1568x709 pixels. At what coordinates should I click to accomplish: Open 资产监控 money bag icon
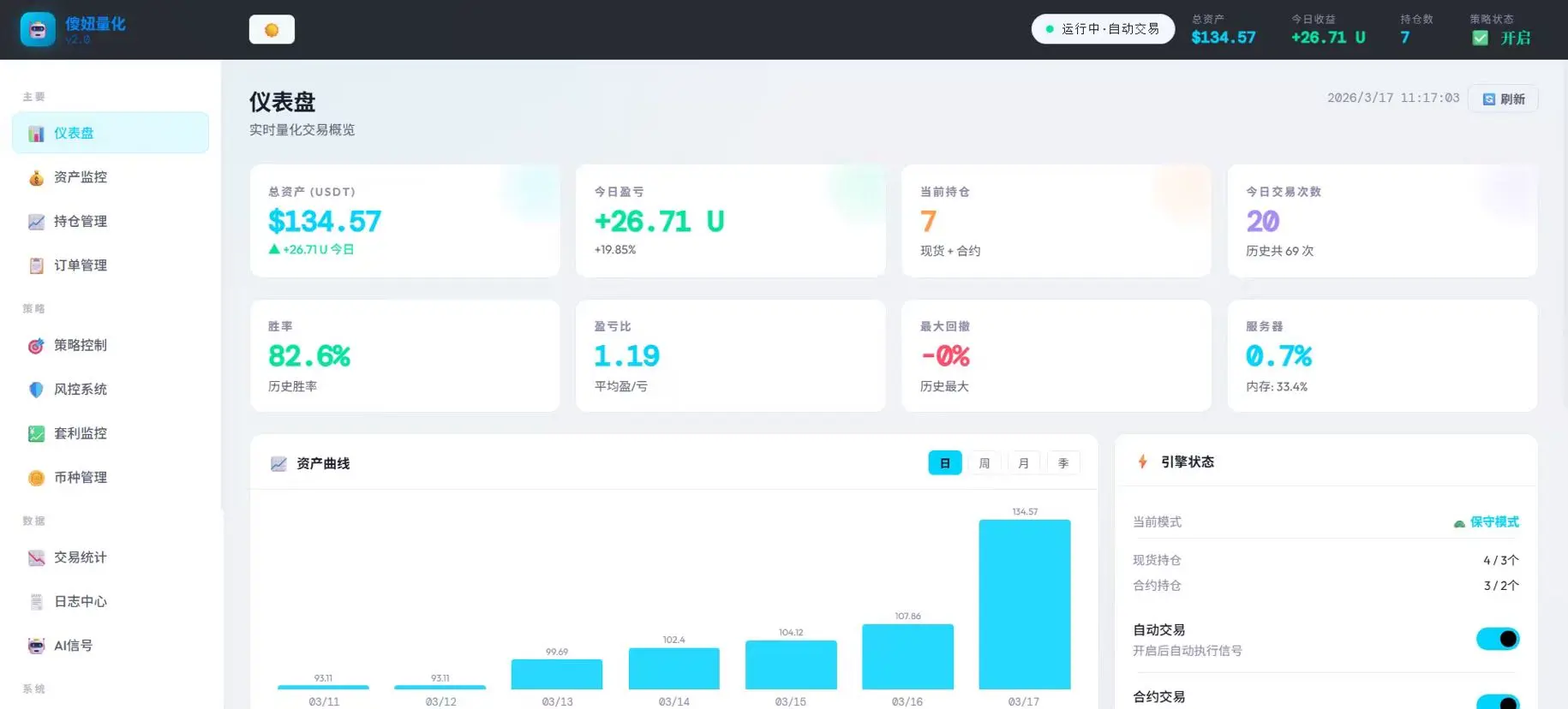36,178
